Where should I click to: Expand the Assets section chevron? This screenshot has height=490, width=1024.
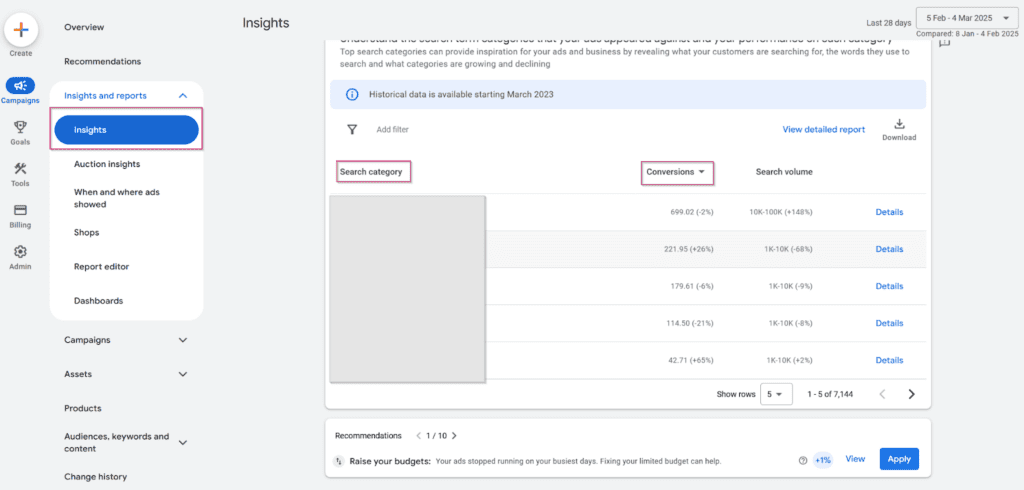[183, 374]
